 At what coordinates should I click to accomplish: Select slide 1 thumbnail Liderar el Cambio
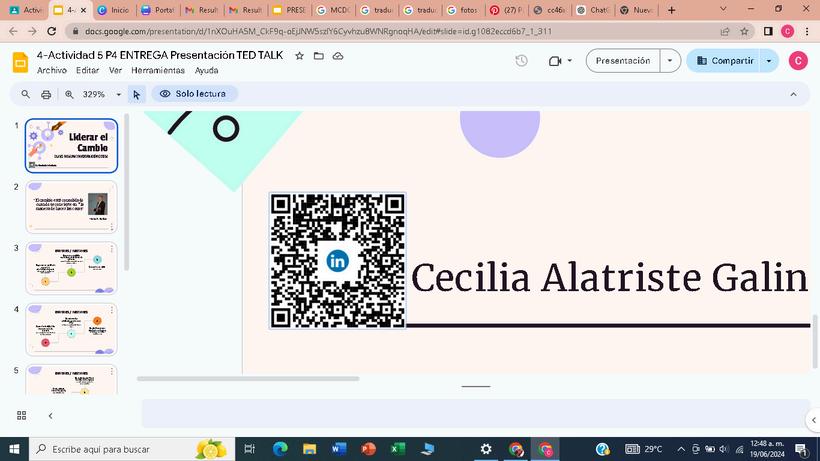[x=71, y=146]
